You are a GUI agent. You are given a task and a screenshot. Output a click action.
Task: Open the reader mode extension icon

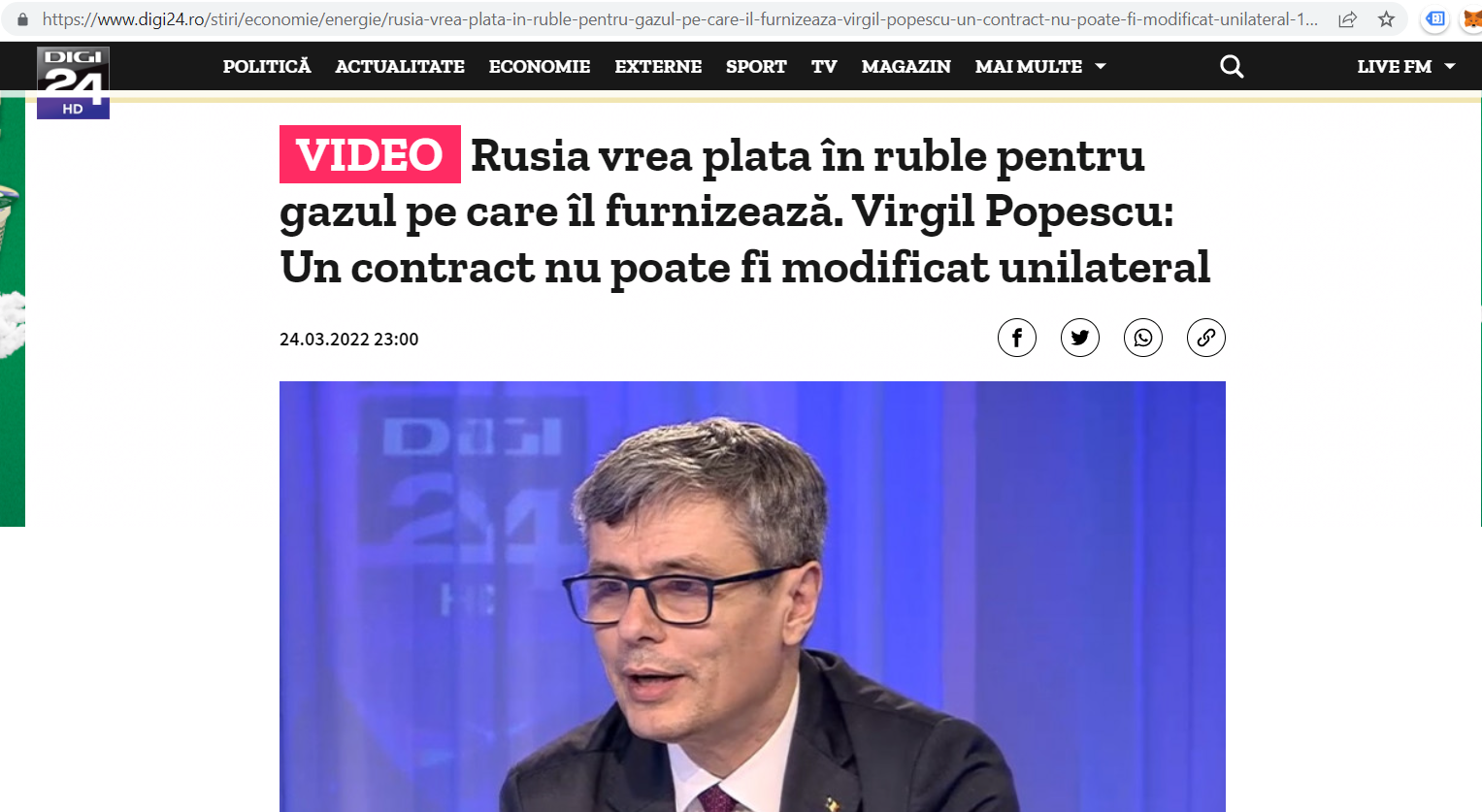click(1435, 19)
